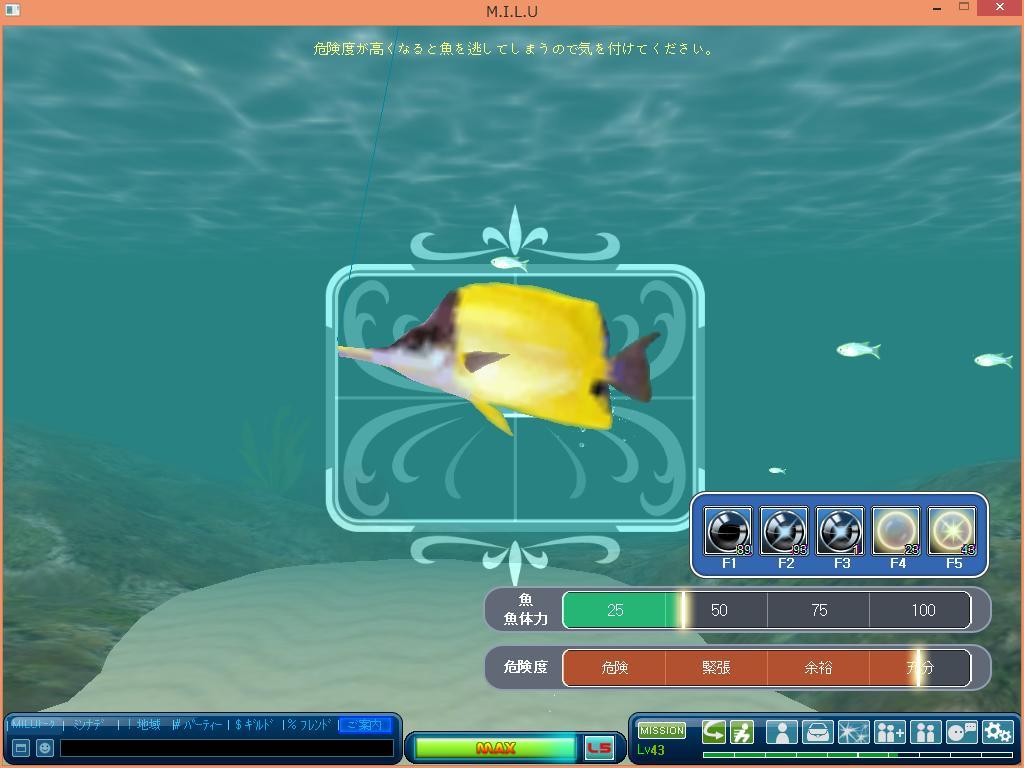Use the F4 glowing bubble skill

896,530
